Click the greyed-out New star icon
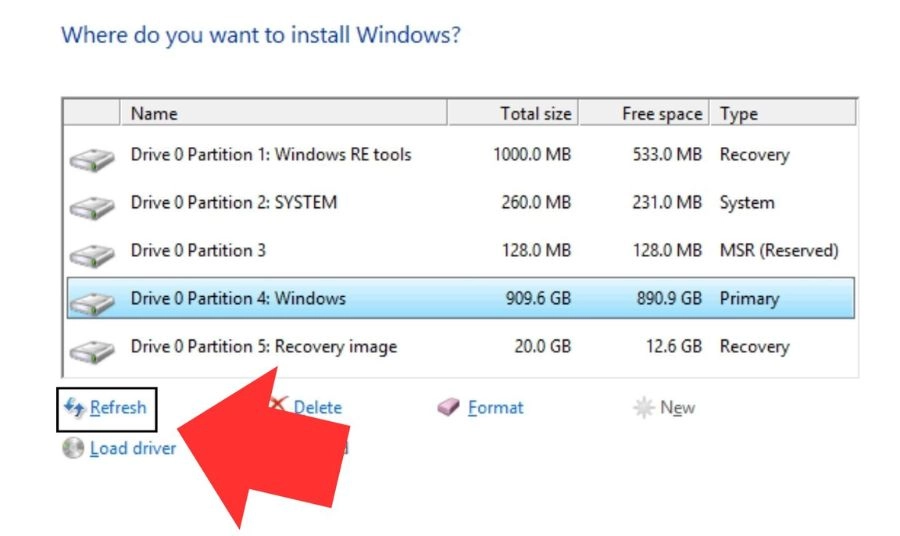The width and height of the screenshot is (900, 536). point(644,408)
